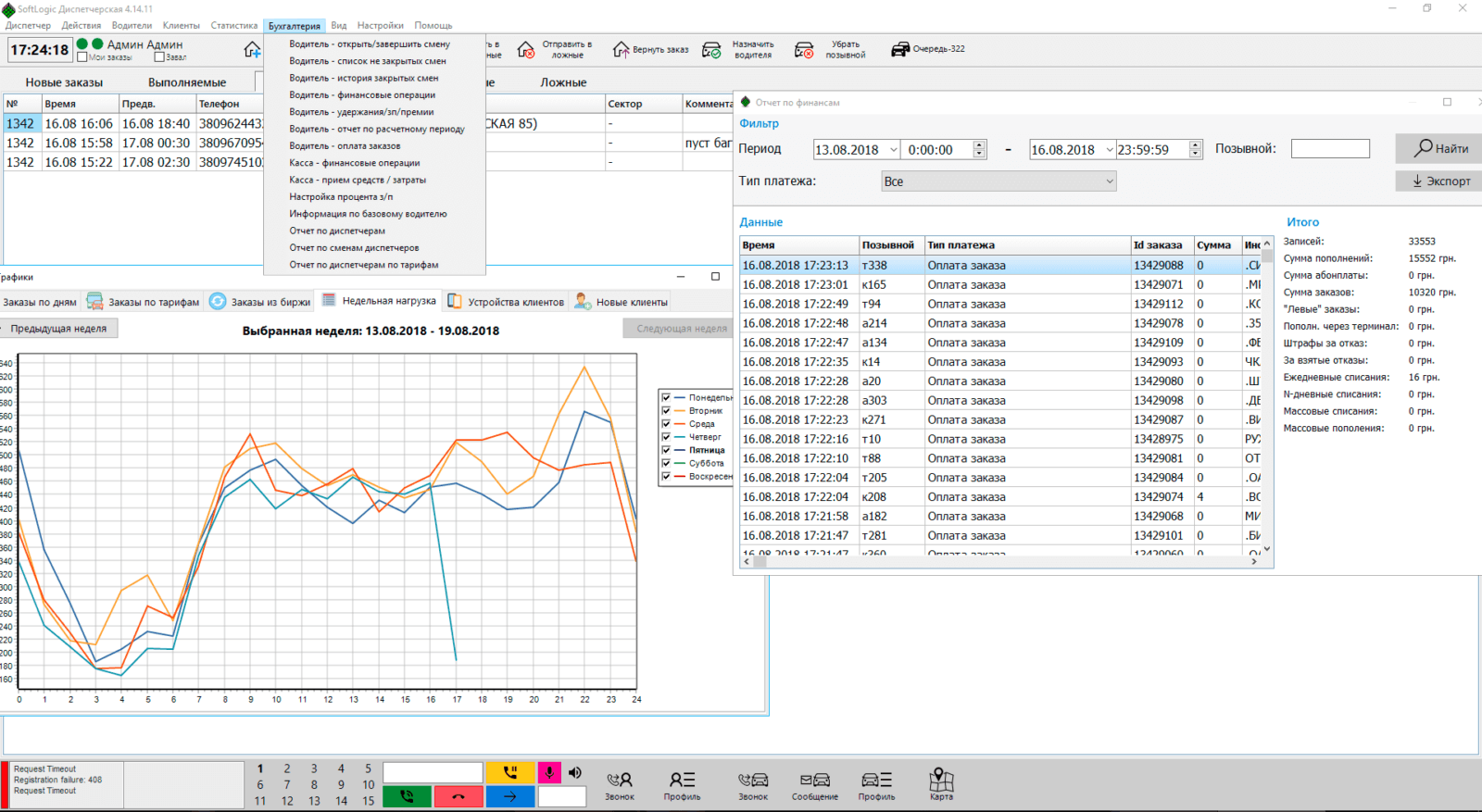The image size is (1482, 812).
Task: Click the yellow call hold button
Action: point(510,772)
